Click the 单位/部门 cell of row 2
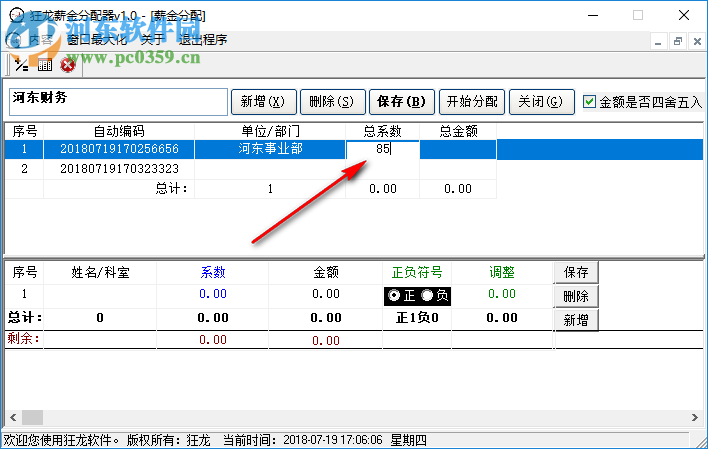708x449 pixels. (x=270, y=169)
